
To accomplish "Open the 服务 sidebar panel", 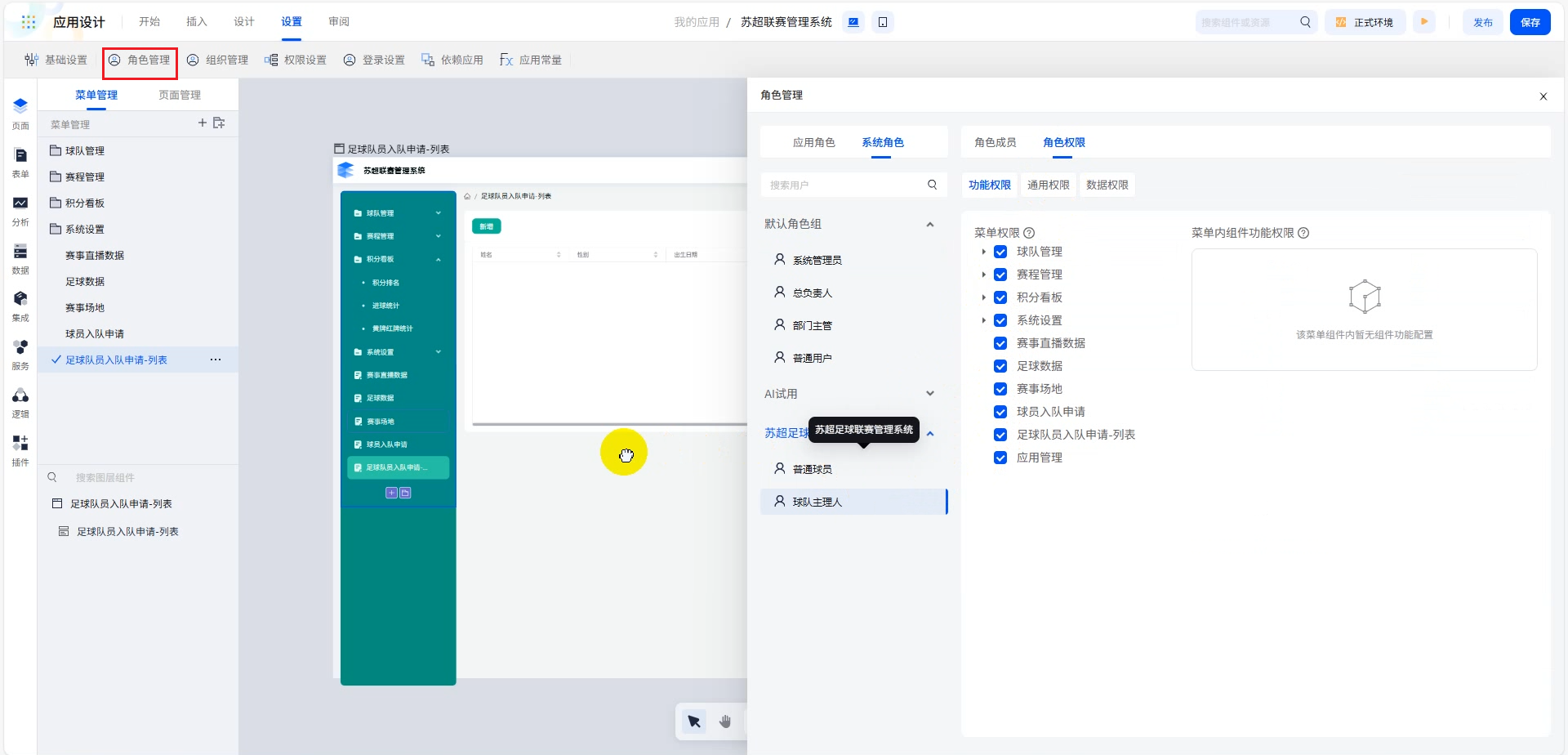I will (20, 355).
